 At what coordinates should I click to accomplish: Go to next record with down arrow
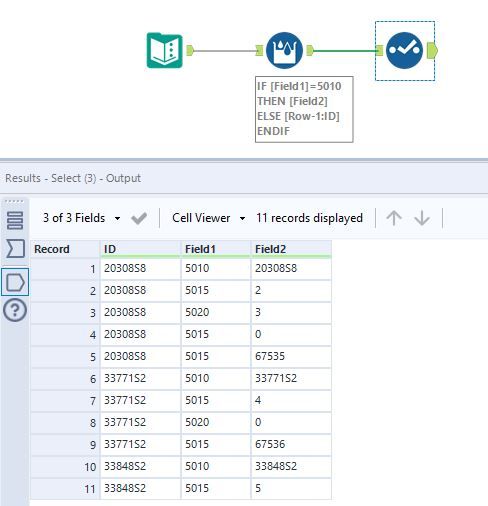[x=422, y=218]
